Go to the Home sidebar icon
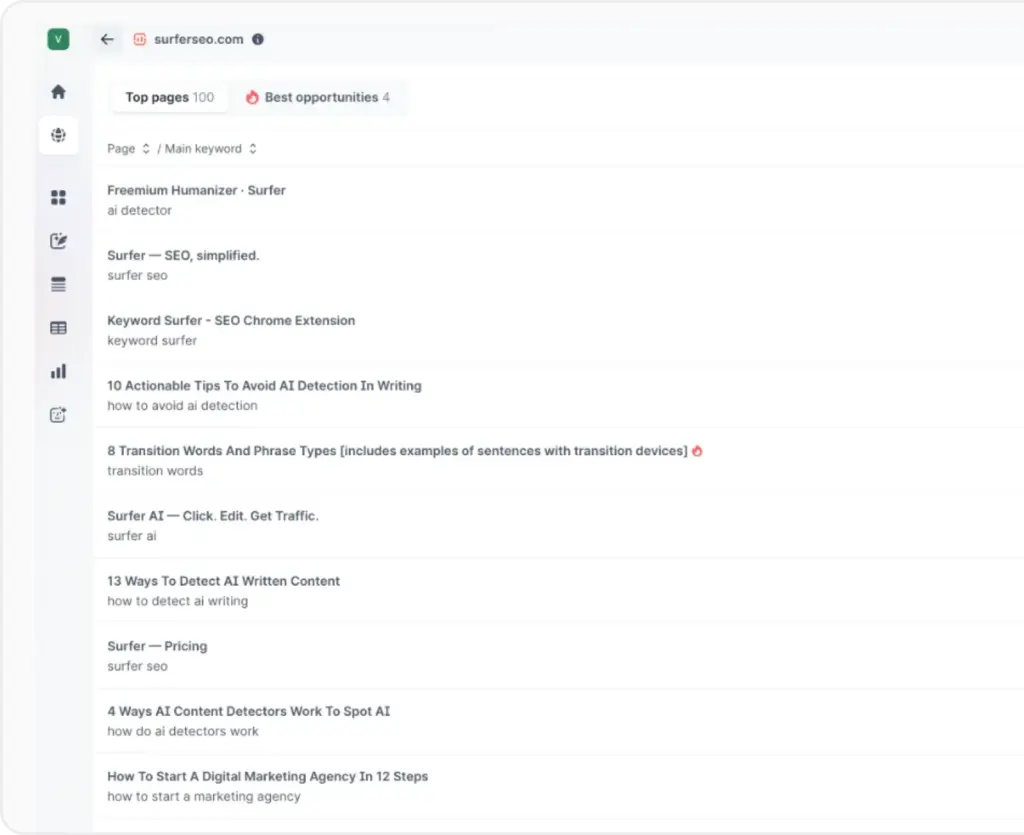The height and width of the screenshot is (835, 1024). tap(58, 92)
